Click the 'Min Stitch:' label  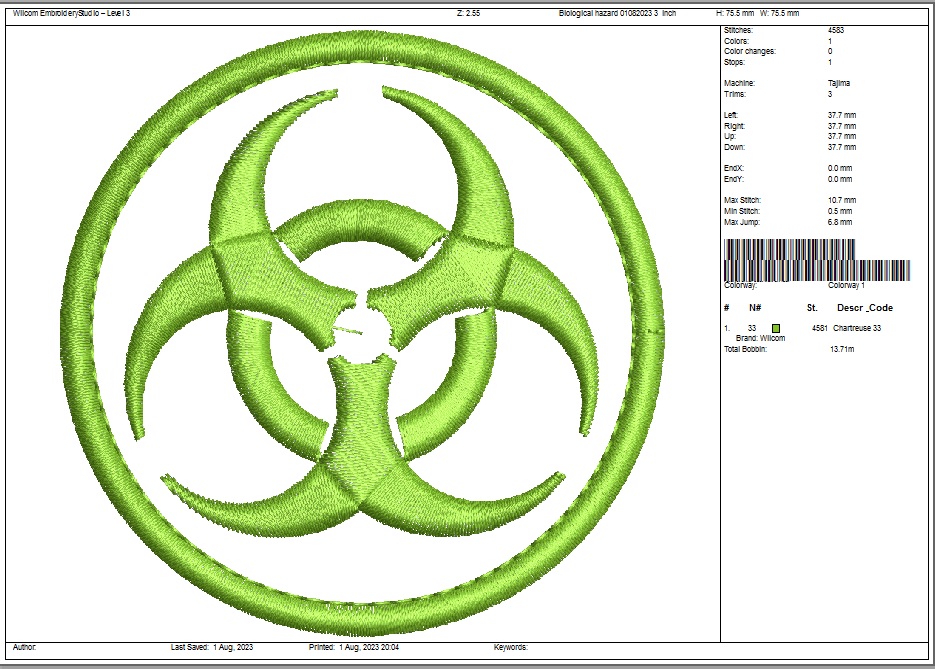click(x=742, y=211)
